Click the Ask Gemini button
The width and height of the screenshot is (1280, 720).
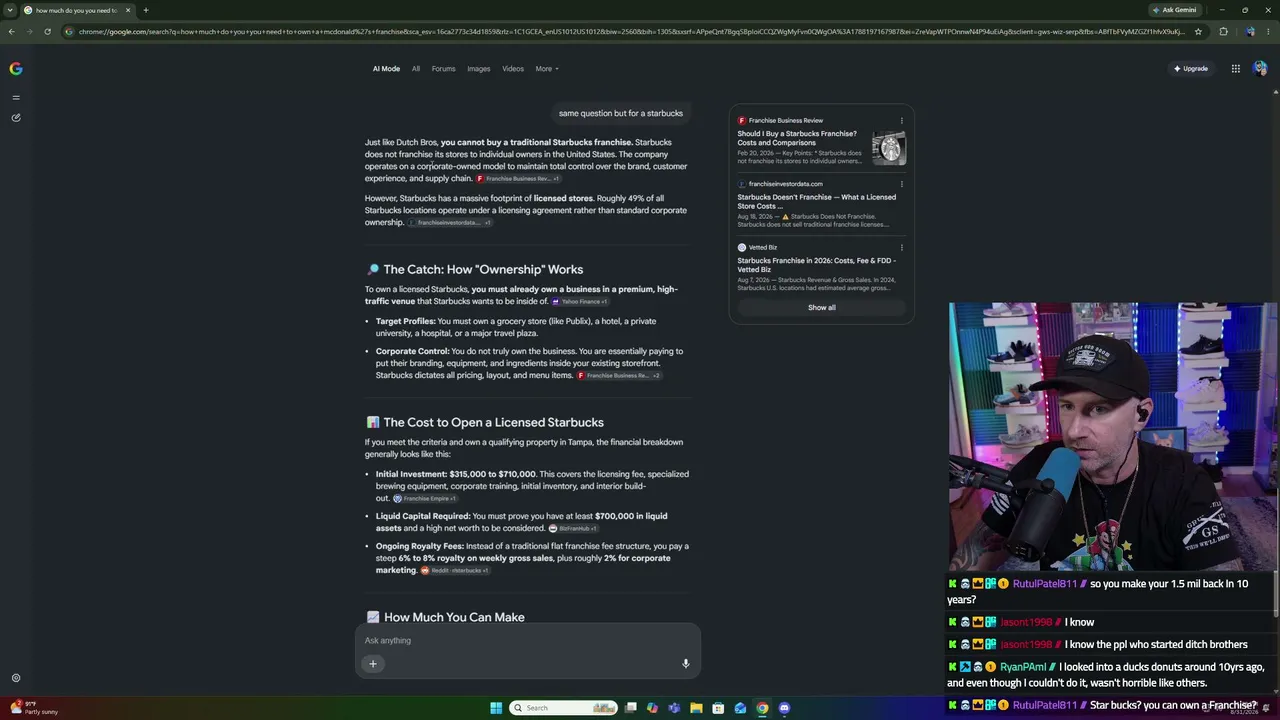pyautogui.click(x=1174, y=10)
